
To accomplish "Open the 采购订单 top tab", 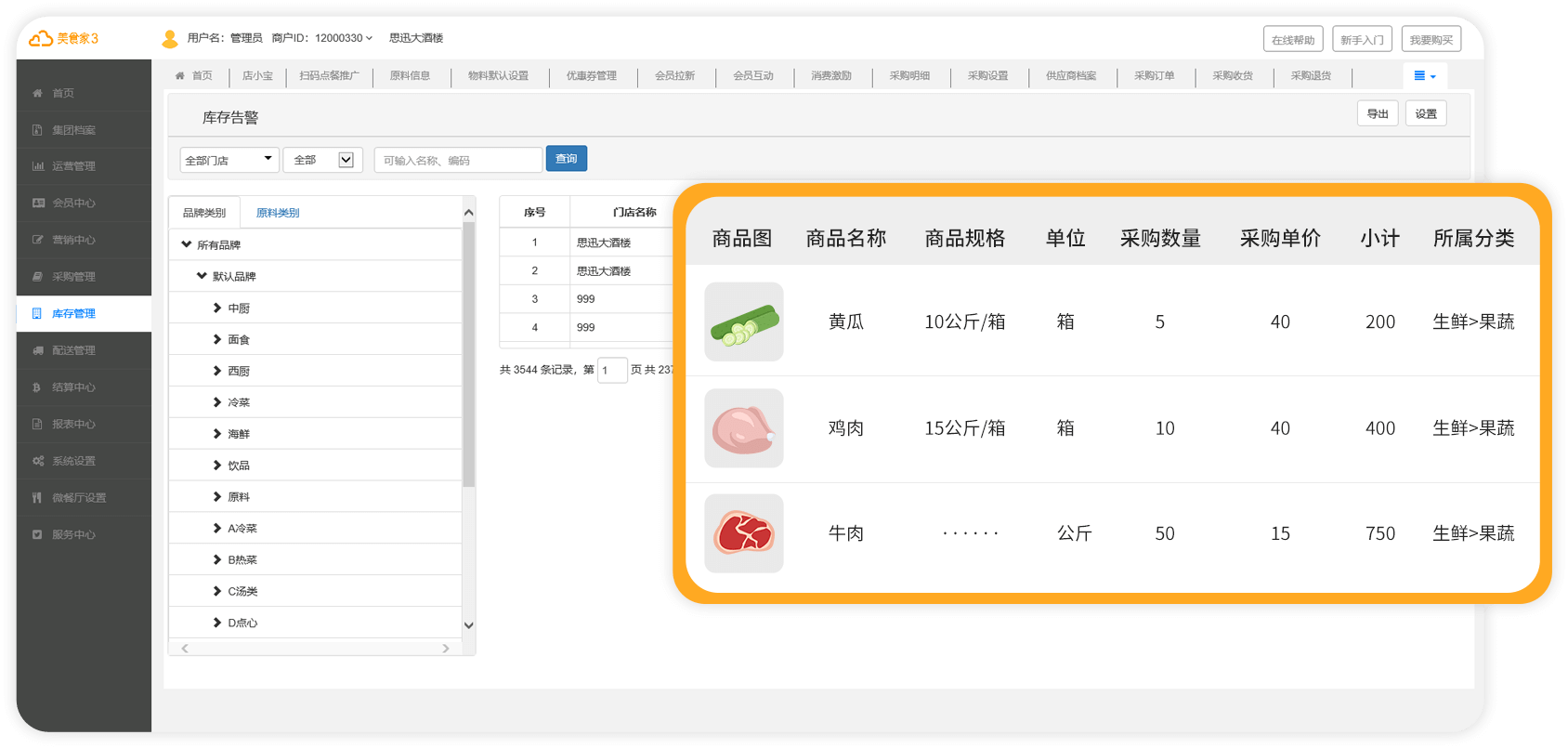I will coord(1154,76).
